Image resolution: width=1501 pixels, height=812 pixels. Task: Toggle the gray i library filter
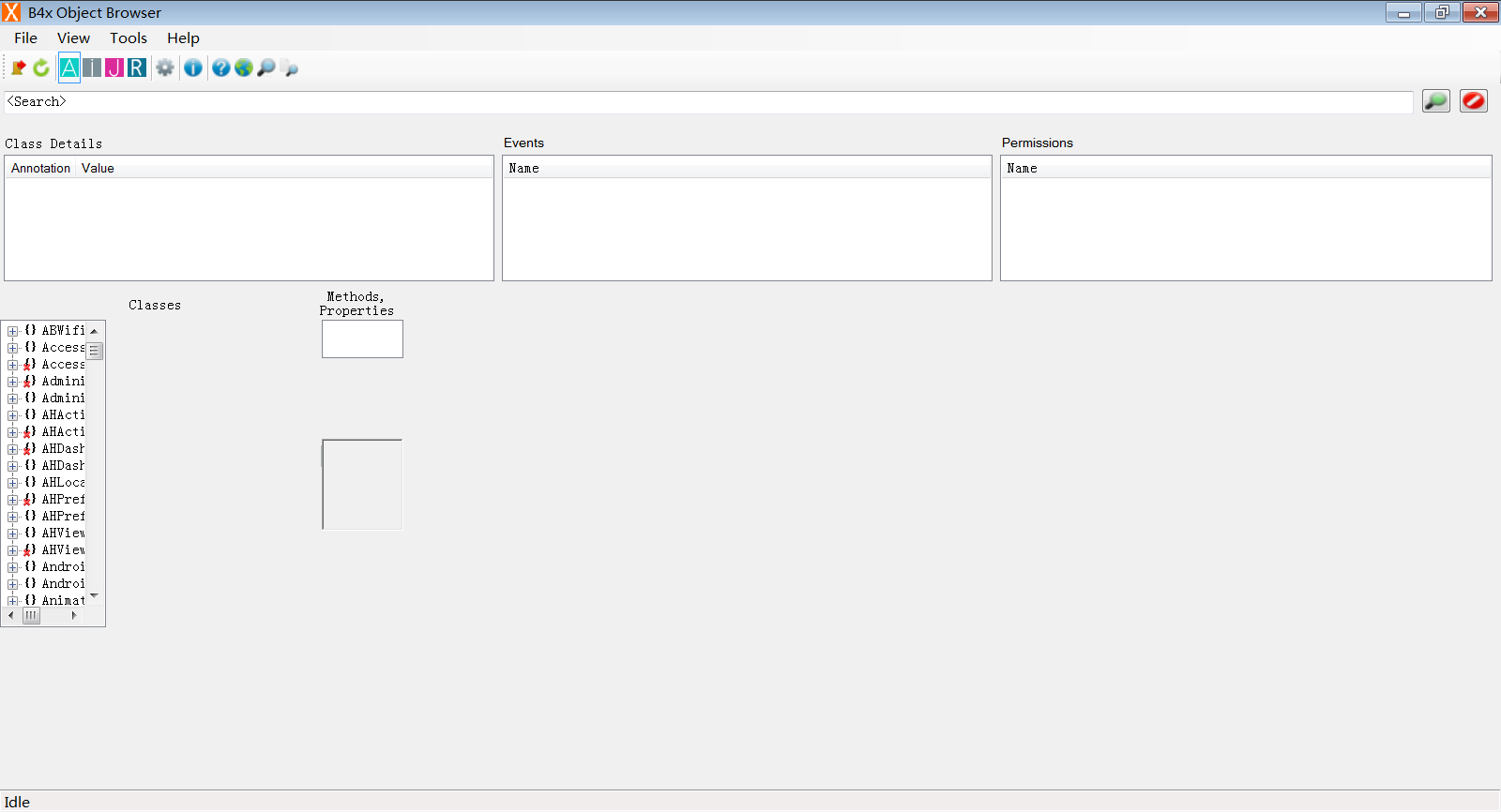click(x=92, y=68)
